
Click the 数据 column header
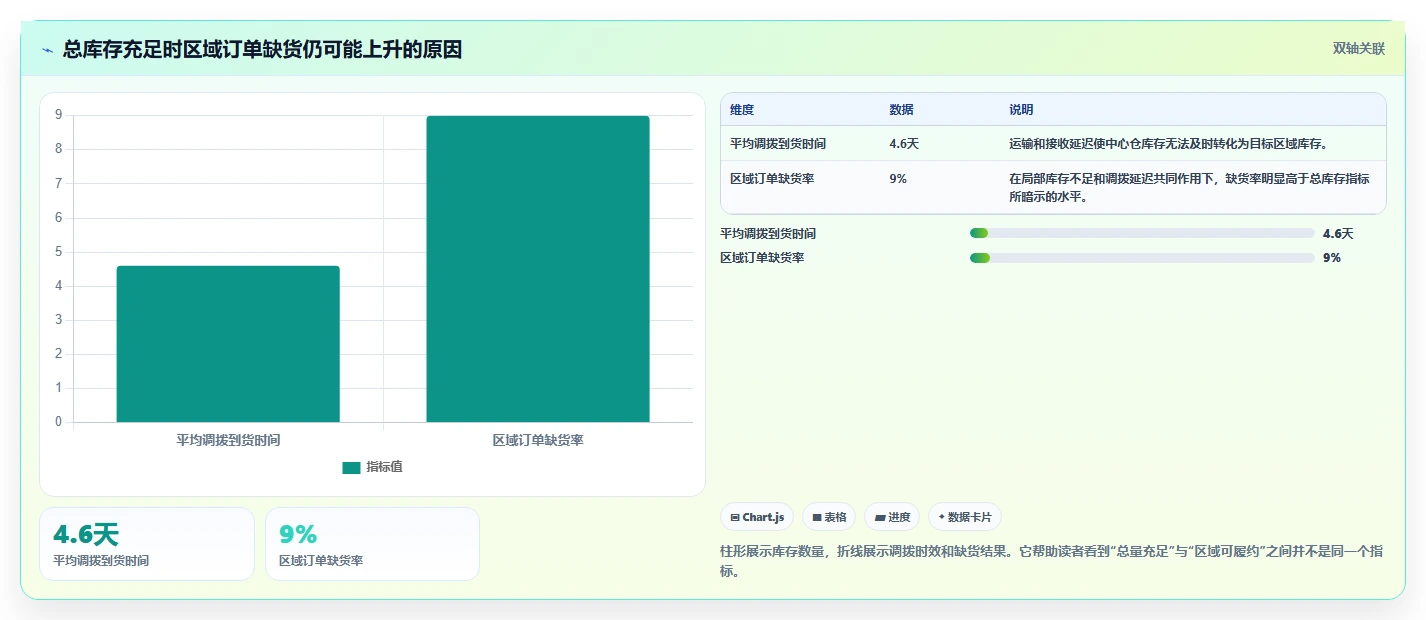[901, 110]
